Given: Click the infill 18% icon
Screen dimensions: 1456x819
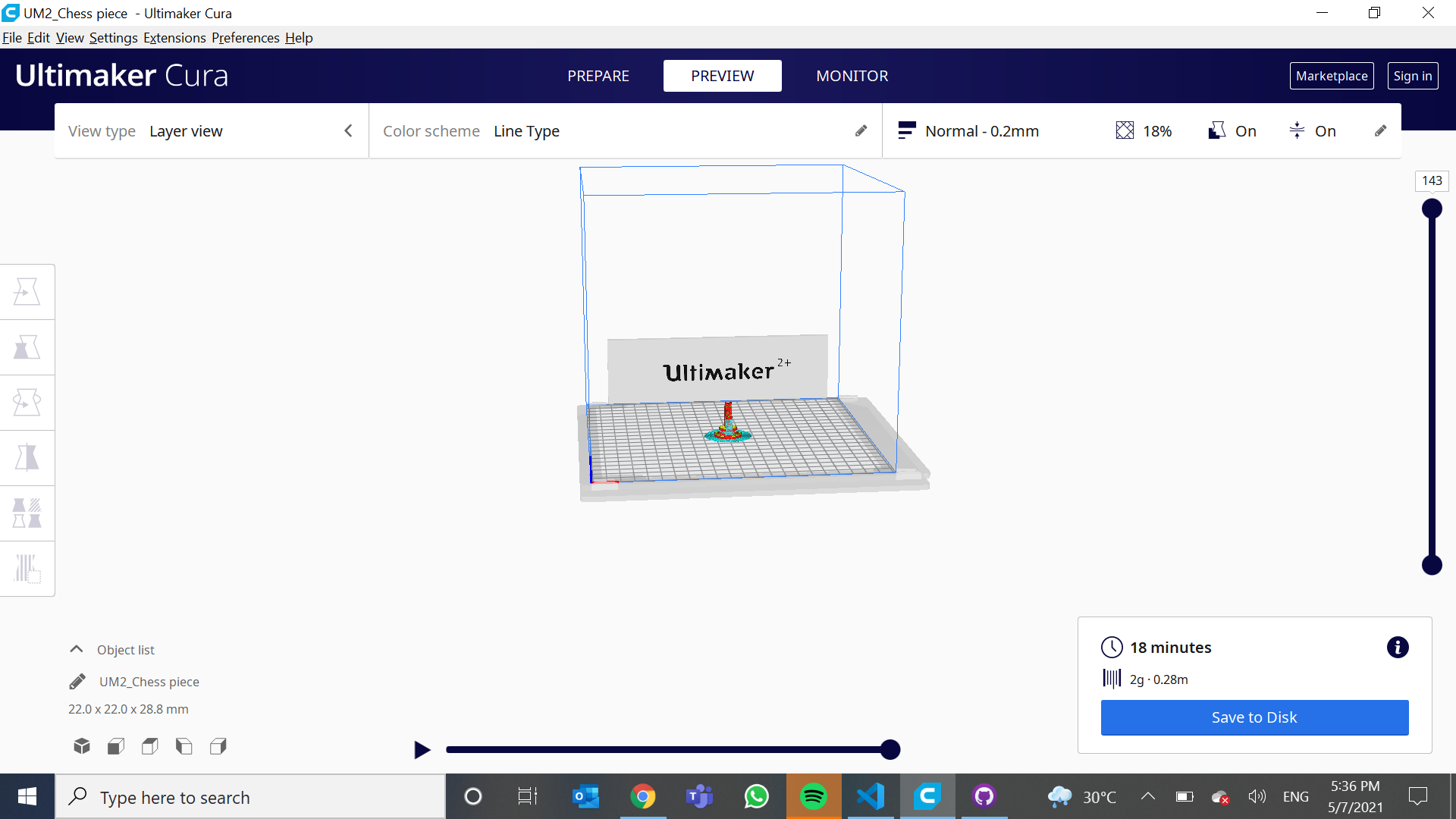Looking at the screenshot, I should [1125, 131].
